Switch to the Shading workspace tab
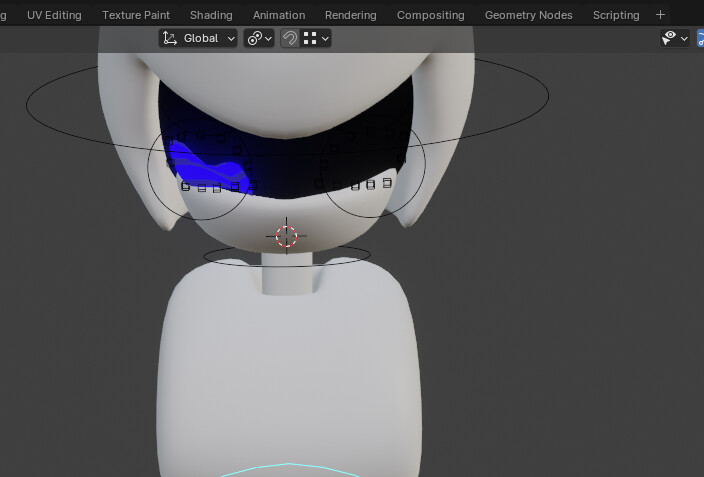Image resolution: width=704 pixels, height=477 pixels. [x=211, y=15]
